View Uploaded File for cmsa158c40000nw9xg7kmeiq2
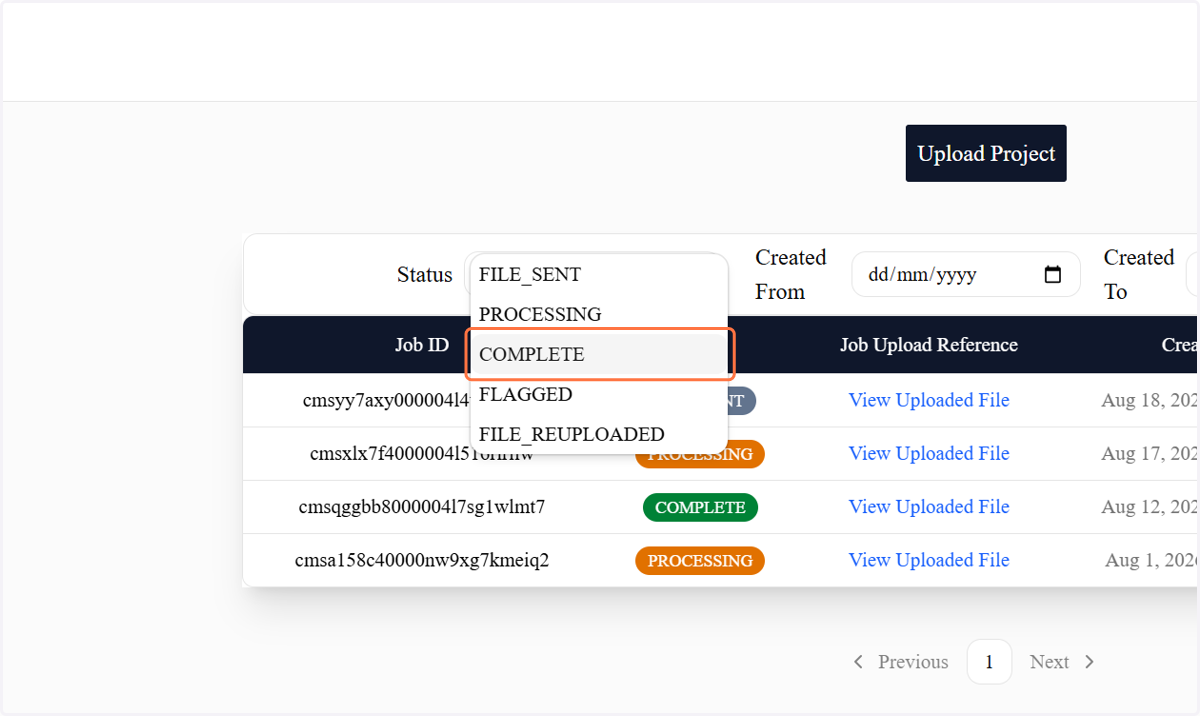1200x716 pixels. click(929, 560)
